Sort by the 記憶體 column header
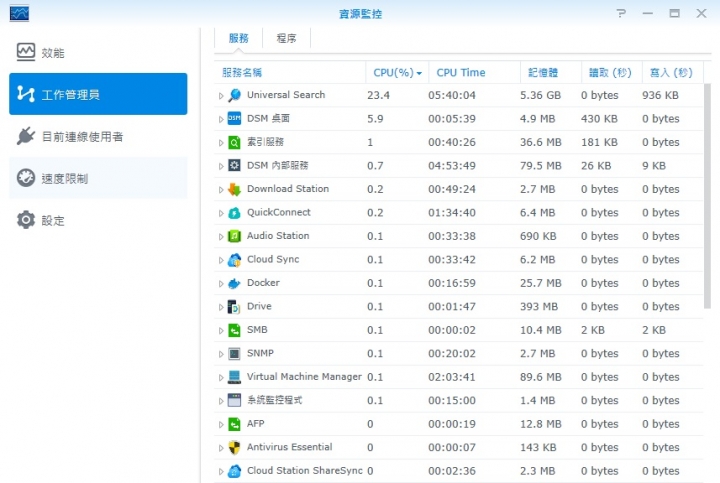This screenshot has width=720, height=483. coord(551,73)
